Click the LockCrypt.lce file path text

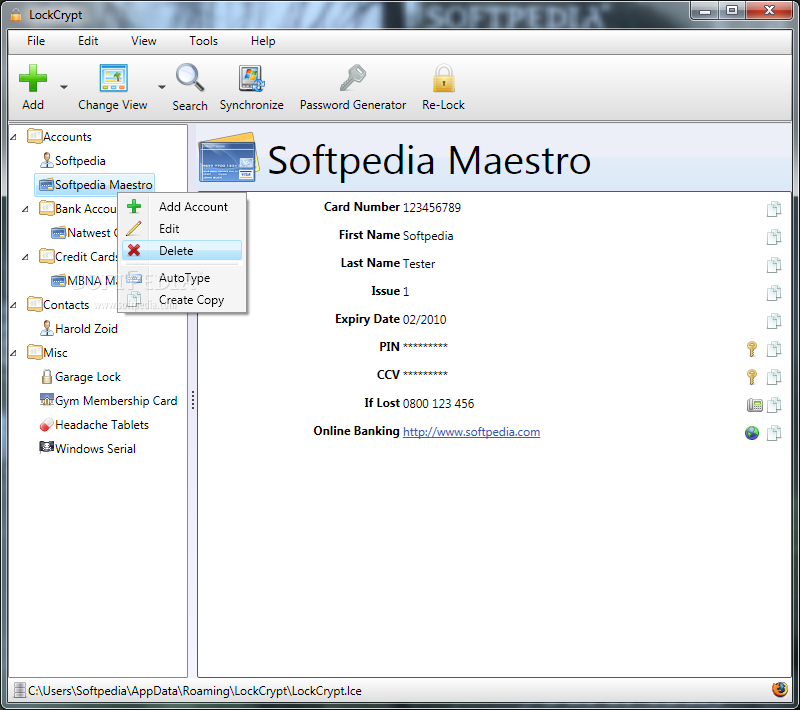click(195, 691)
